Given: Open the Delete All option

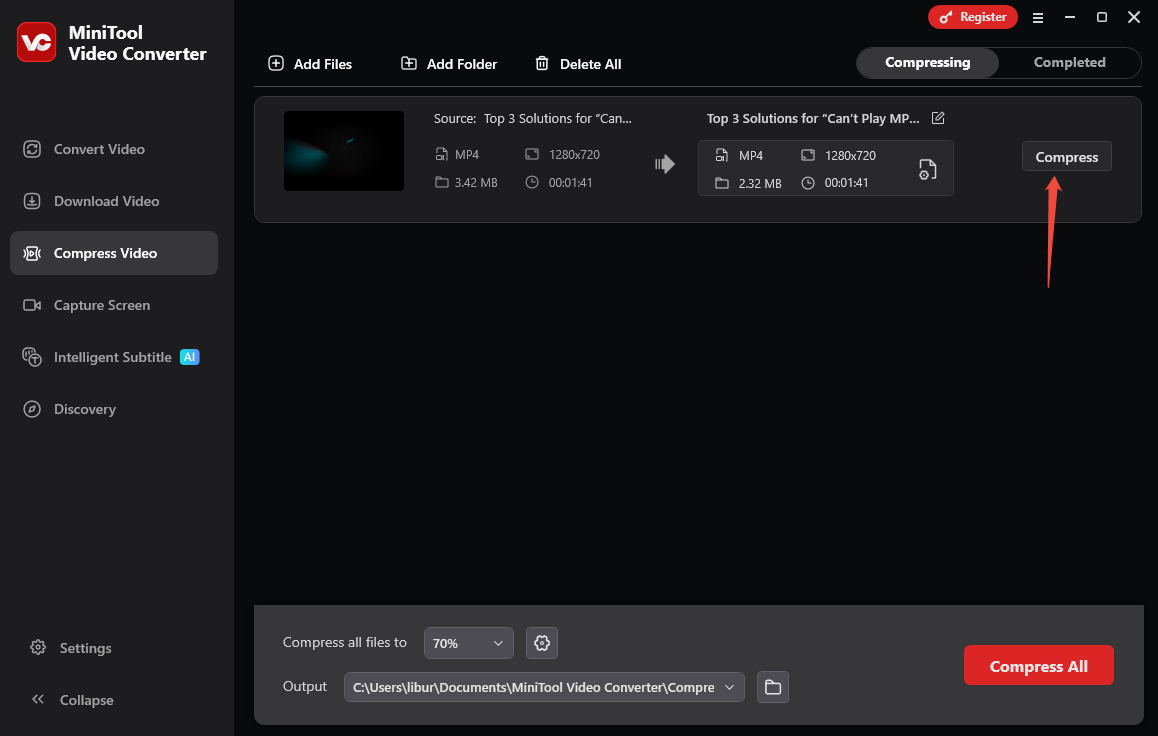Looking at the screenshot, I should tap(578, 63).
